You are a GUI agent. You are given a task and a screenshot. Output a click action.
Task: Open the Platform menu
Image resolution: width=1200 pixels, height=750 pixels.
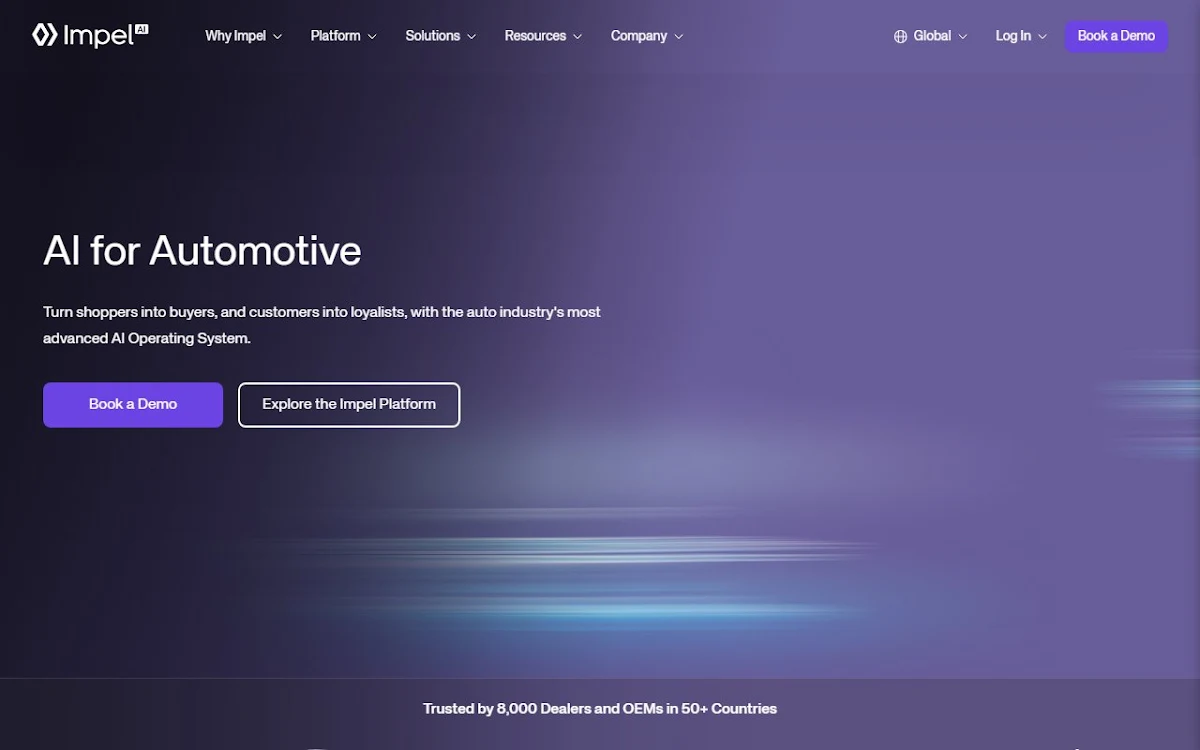coord(344,36)
